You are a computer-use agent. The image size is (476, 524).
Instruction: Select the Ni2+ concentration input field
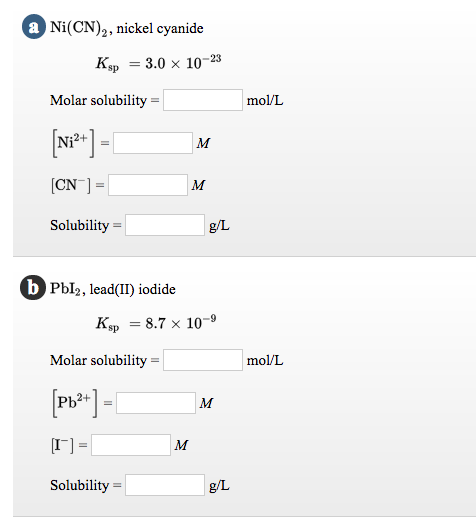coord(153,143)
